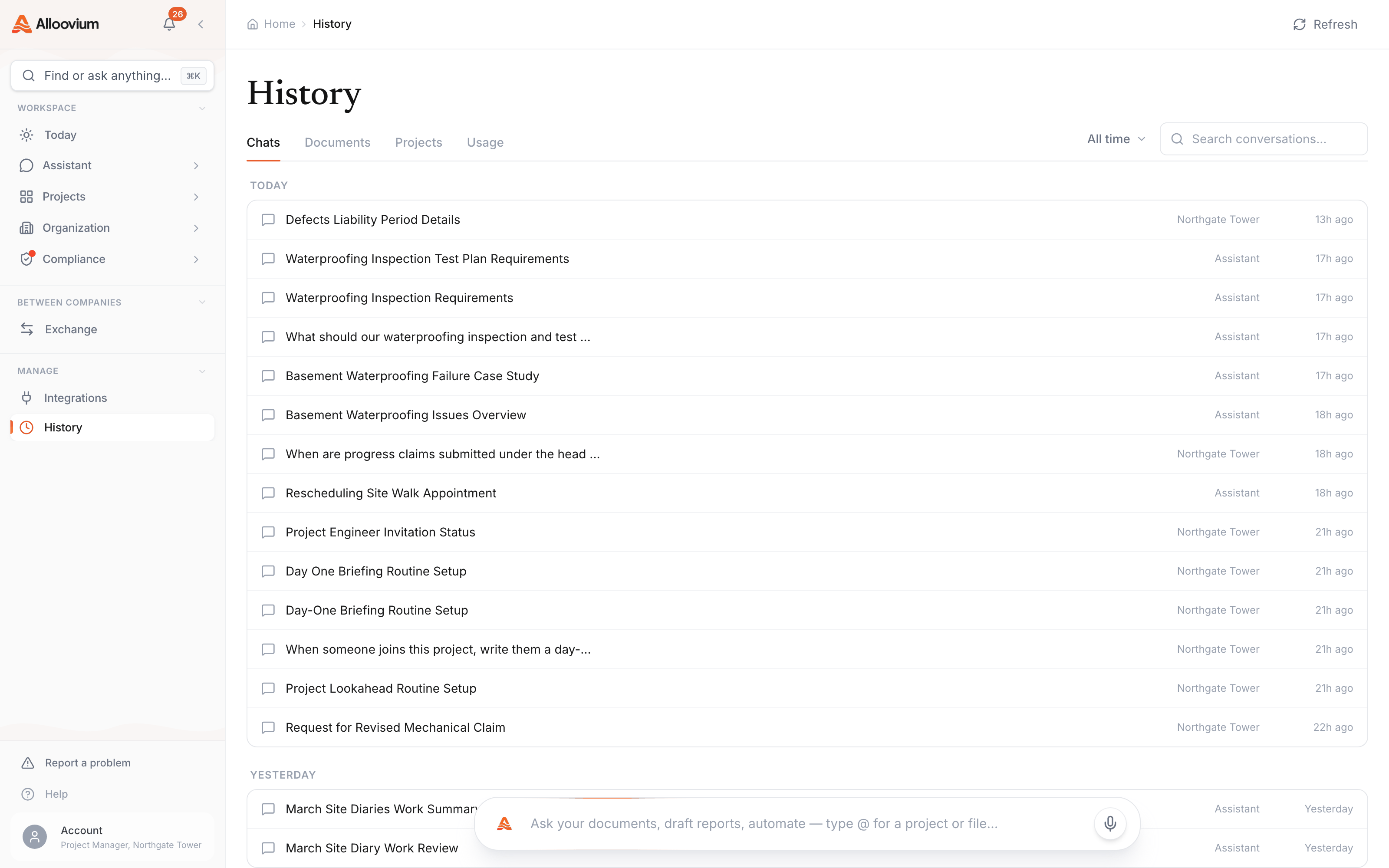Click the Report a problem warning icon
The width and height of the screenshot is (1389, 868).
pos(27,763)
